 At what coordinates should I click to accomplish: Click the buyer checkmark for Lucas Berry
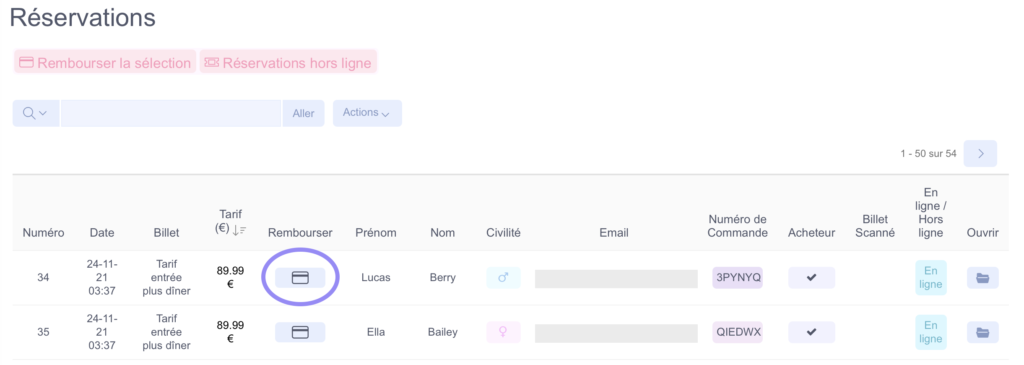[811, 278]
